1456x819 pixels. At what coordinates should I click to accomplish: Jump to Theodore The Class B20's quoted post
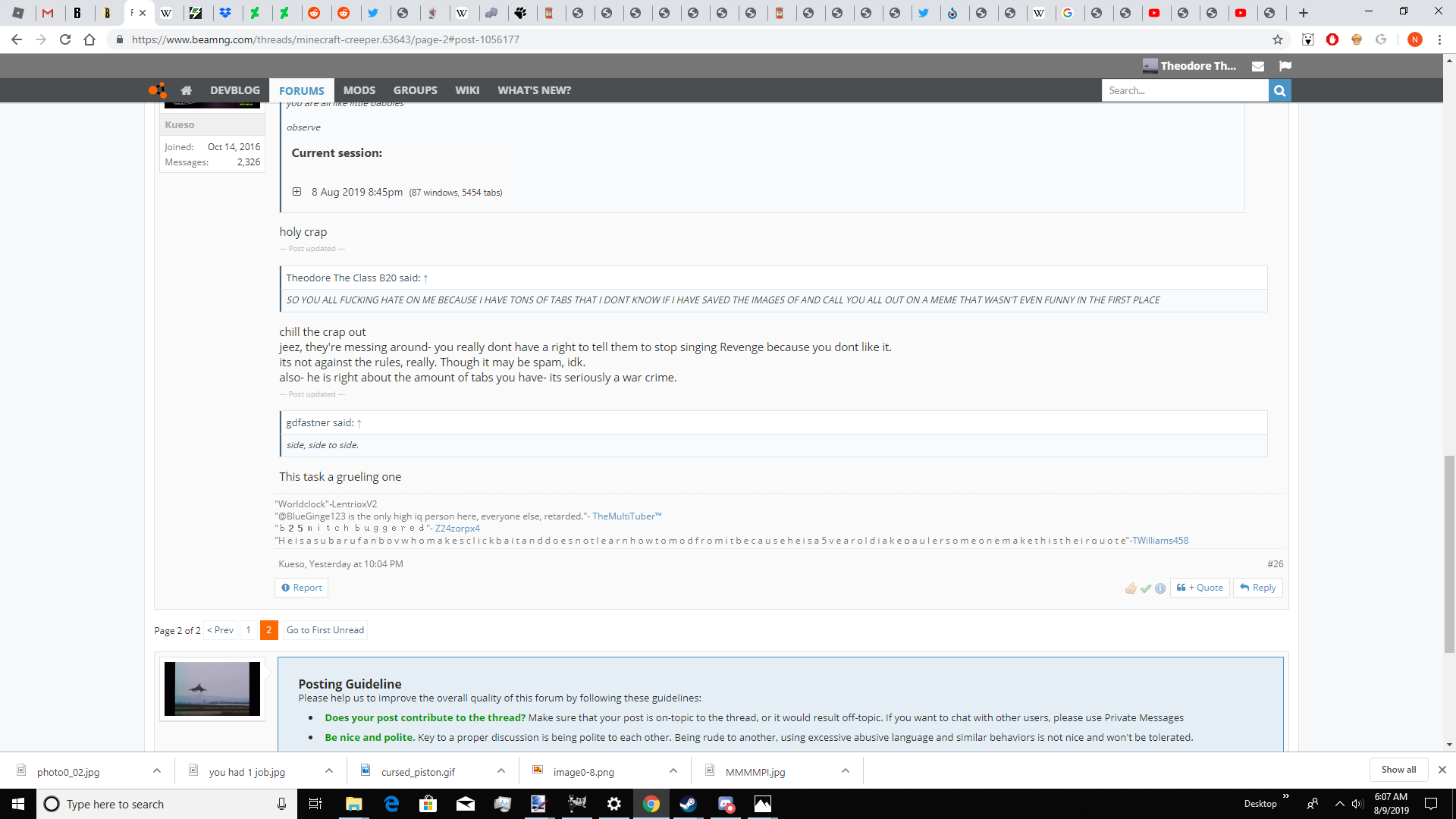(425, 278)
